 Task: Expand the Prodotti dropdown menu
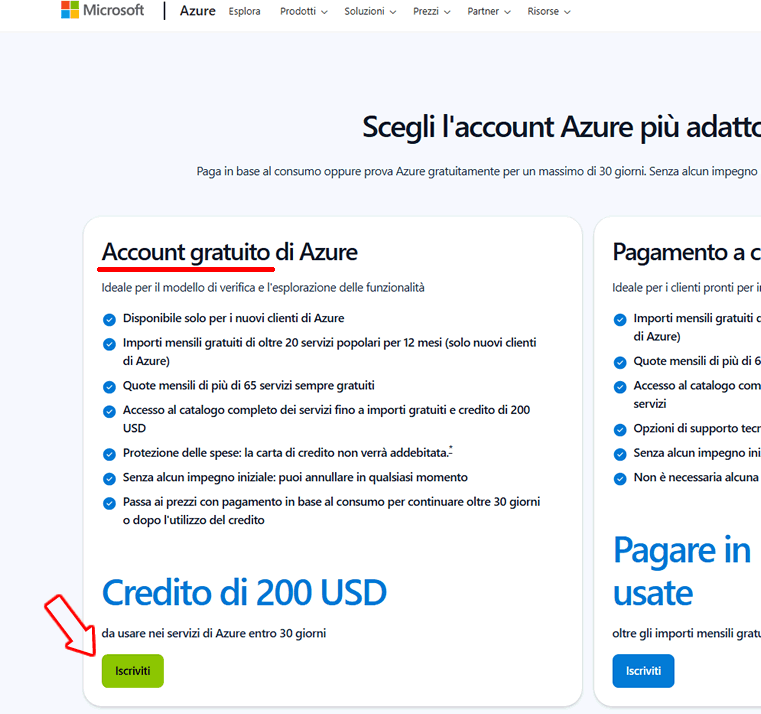pyautogui.click(x=303, y=11)
